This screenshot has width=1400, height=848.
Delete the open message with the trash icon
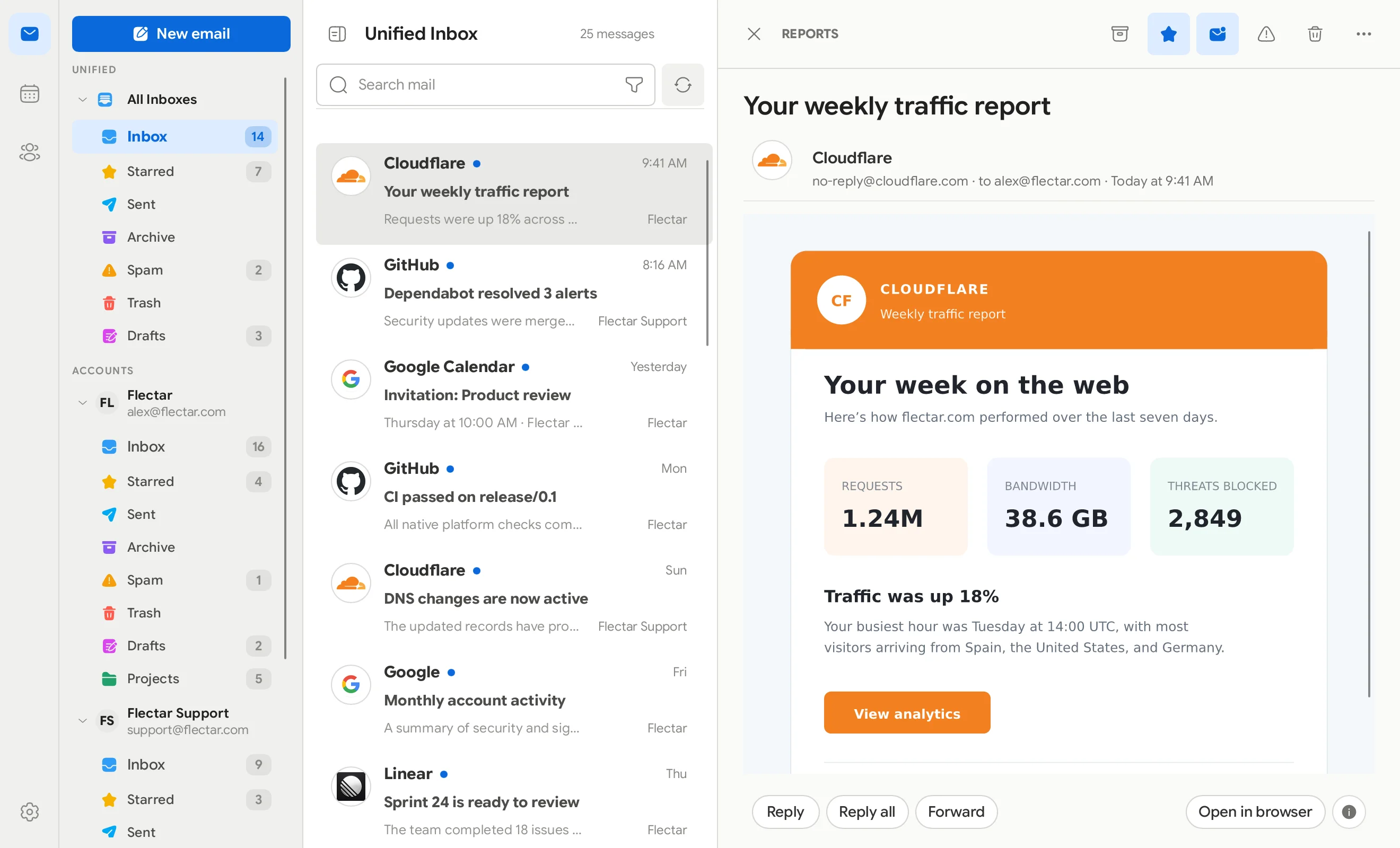[x=1315, y=34]
